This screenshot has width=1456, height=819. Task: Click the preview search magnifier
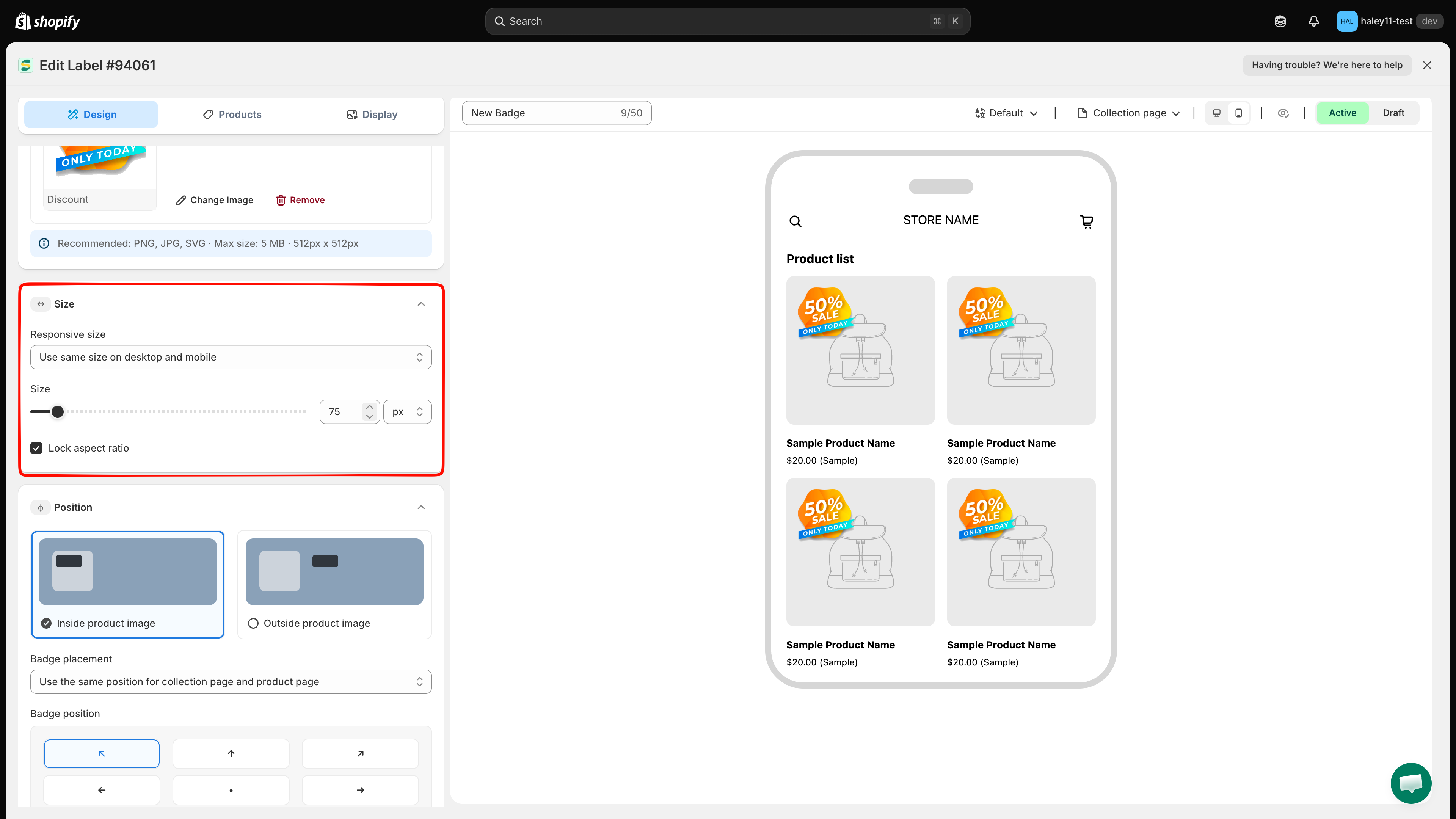(795, 221)
